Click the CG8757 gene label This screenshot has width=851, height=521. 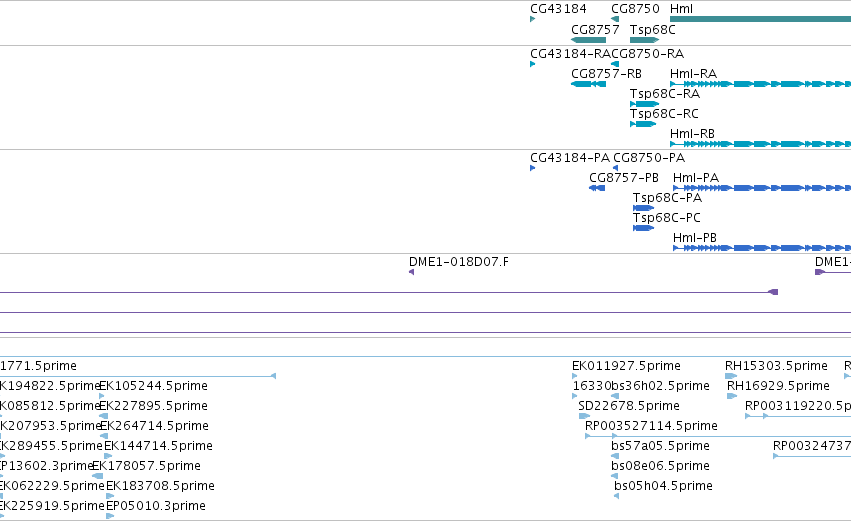pyautogui.click(x=595, y=29)
